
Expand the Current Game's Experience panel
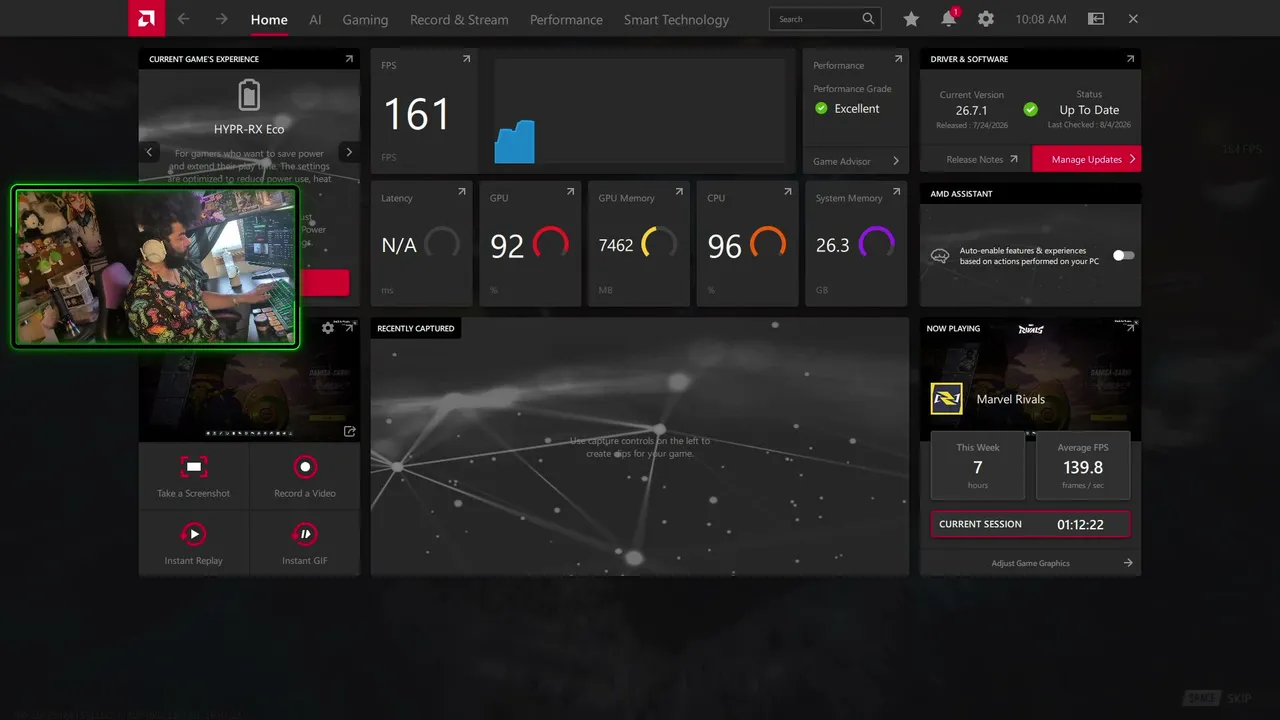point(349,59)
